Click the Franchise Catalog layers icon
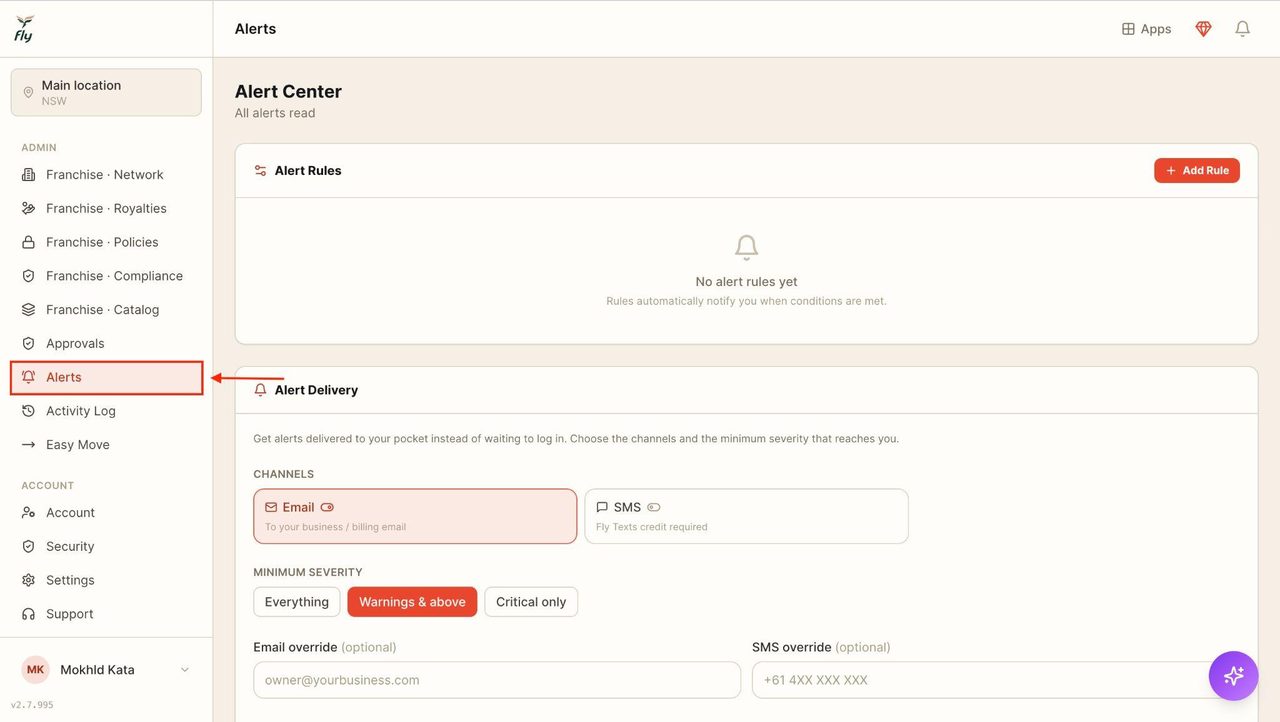Image resolution: width=1280 pixels, height=722 pixels. tap(28, 310)
